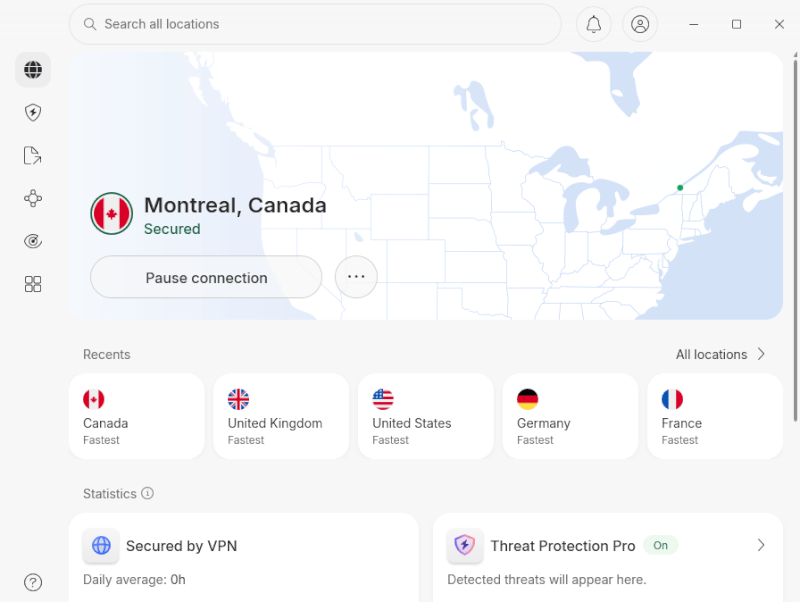Click the Montreal, Canada heading
Image resolution: width=800 pixels, height=602 pixels.
pos(235,205)
